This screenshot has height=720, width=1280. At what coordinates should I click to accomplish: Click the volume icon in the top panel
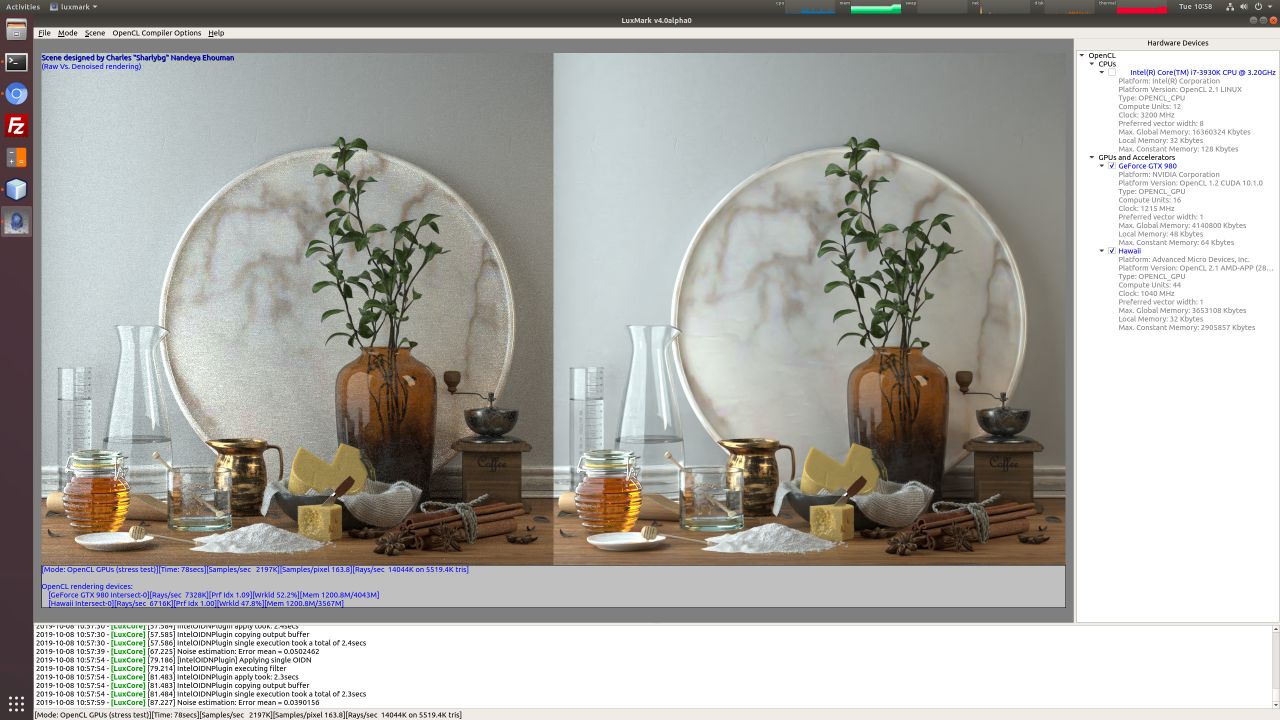tap(1243, 5)
